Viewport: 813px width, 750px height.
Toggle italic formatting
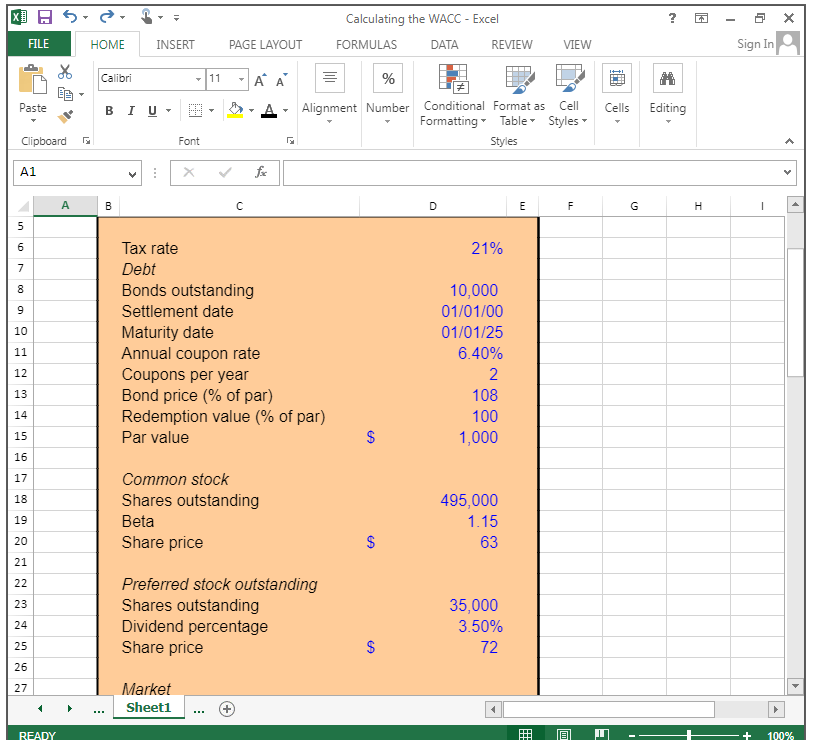[131, 110]
